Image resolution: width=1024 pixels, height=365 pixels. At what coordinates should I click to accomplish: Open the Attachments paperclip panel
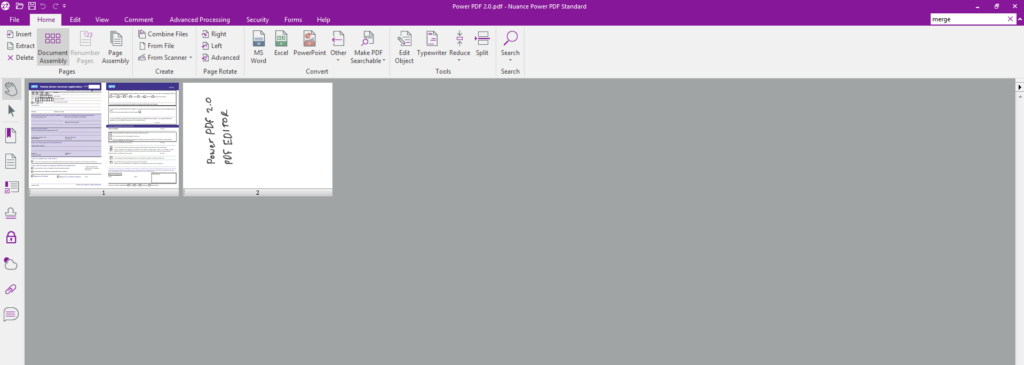click(11, 289)
